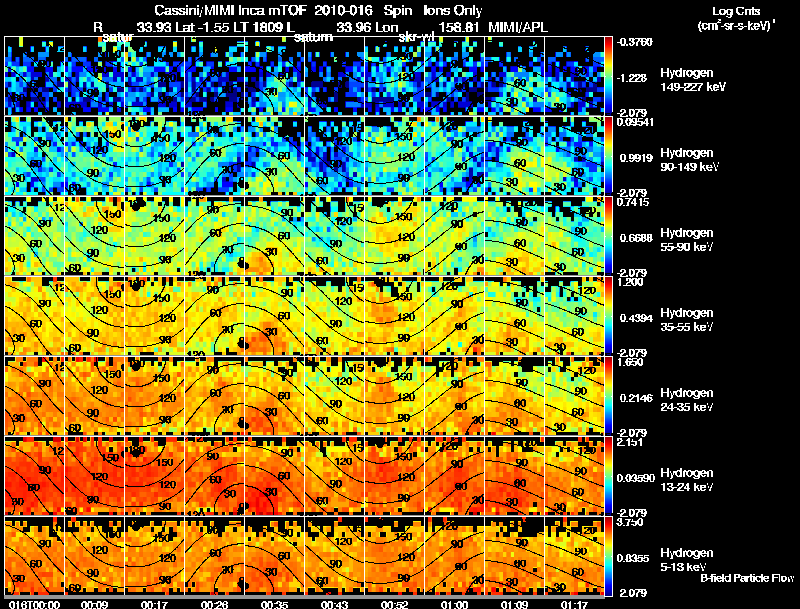The width and height of the screenshot is (800, 609).
Task: Open the 55-90 keV map at 00:35
Action: click(274, 236)
